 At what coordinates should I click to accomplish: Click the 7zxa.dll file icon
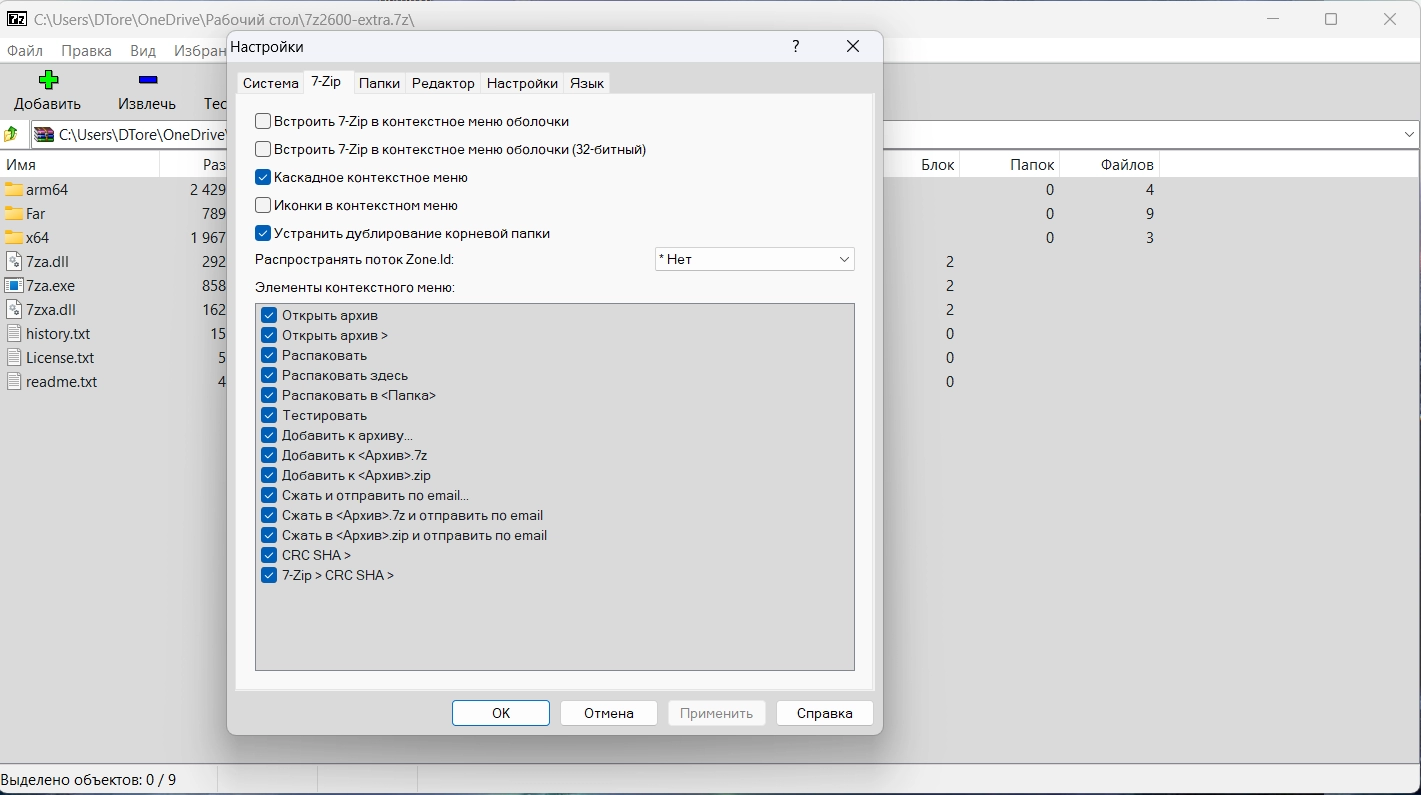(14, 309)
